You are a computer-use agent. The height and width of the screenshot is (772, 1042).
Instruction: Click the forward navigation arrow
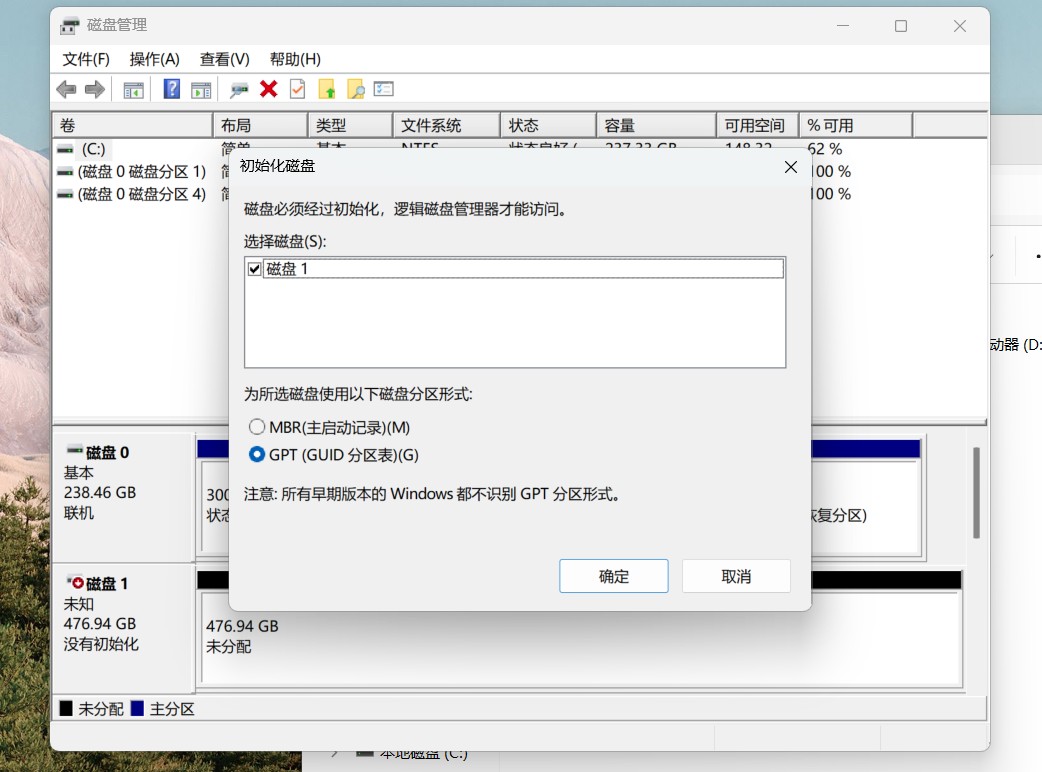tap(96, 89)
